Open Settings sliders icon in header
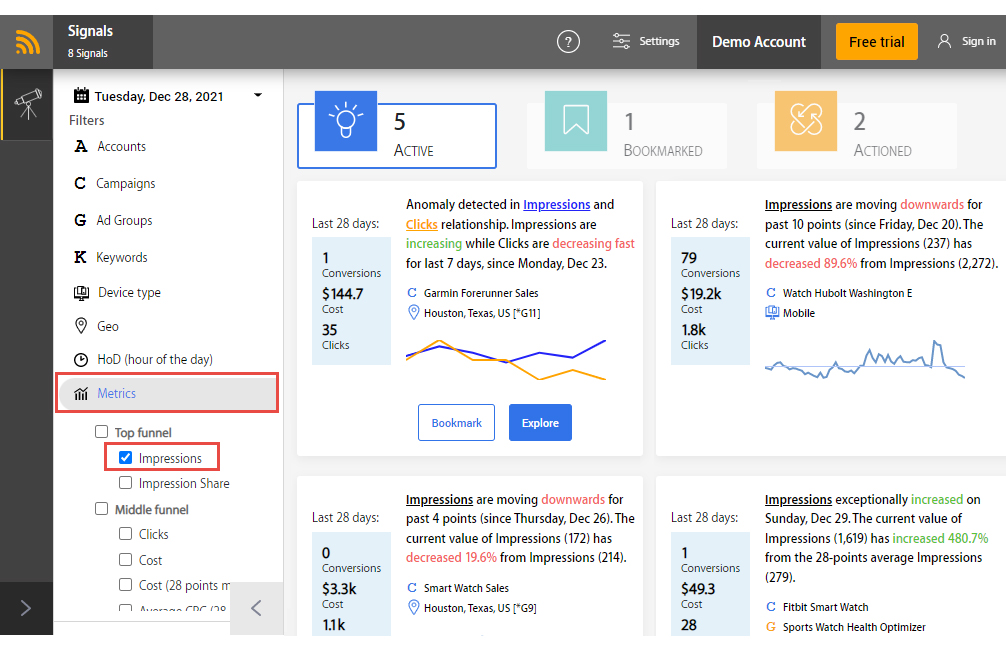 tap(621, 41)
